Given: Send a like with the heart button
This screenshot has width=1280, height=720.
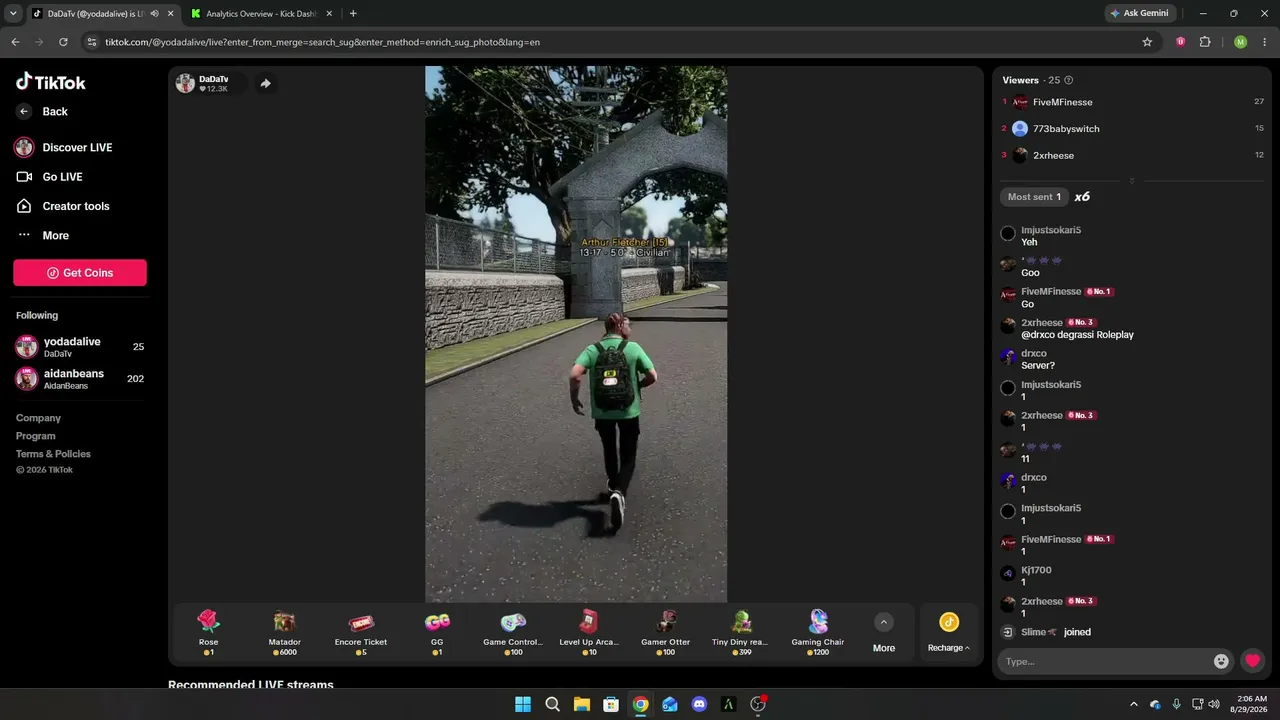Looking at the screenshot, I should [1252, 661].
